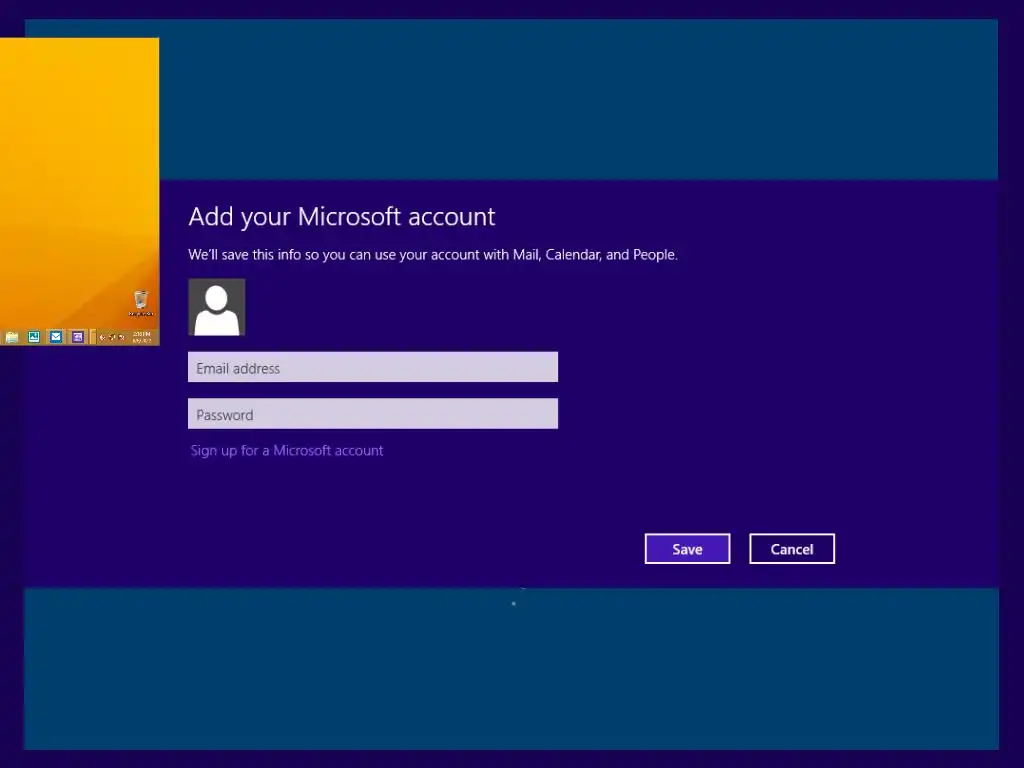1024x768 pixels.
Task: Open the Sign up for a Microsoft account link
Action: tap(287, 451)
